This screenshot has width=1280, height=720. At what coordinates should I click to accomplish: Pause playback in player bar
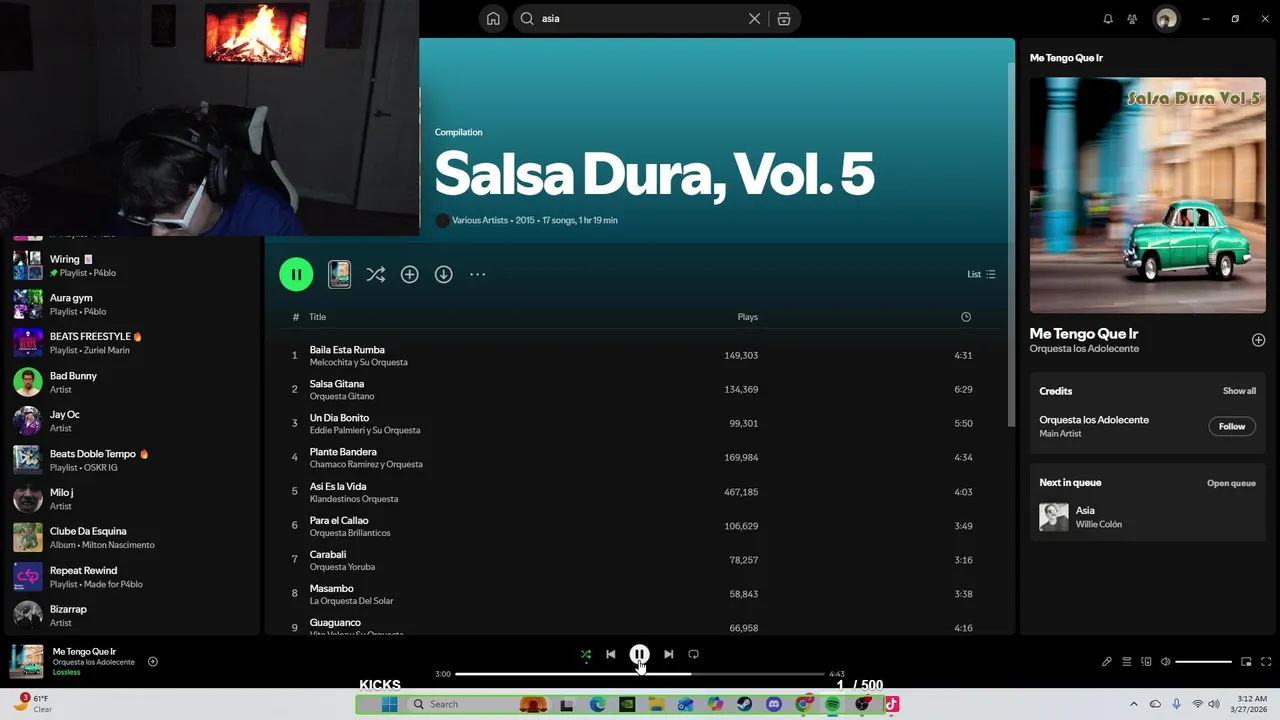639,654
